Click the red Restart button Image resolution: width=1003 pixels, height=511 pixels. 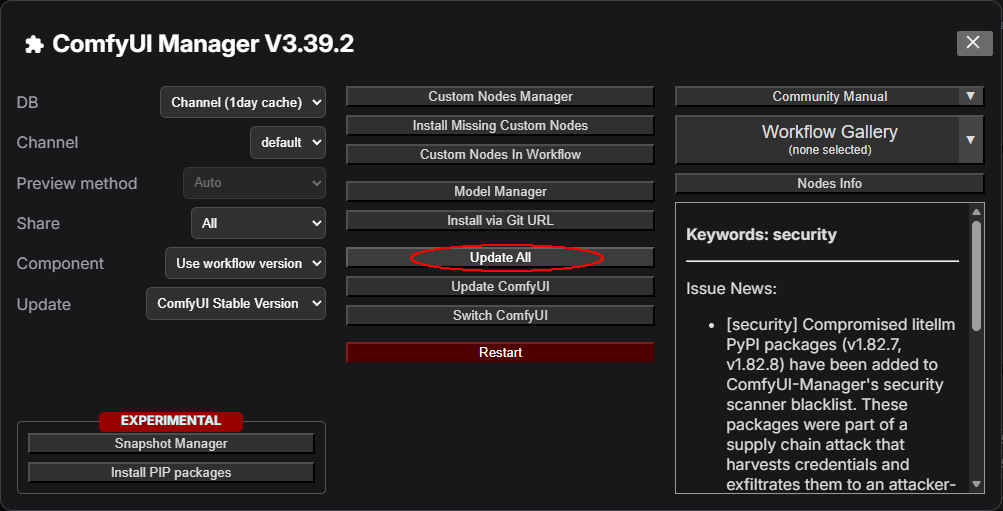[x=500, y=352]
